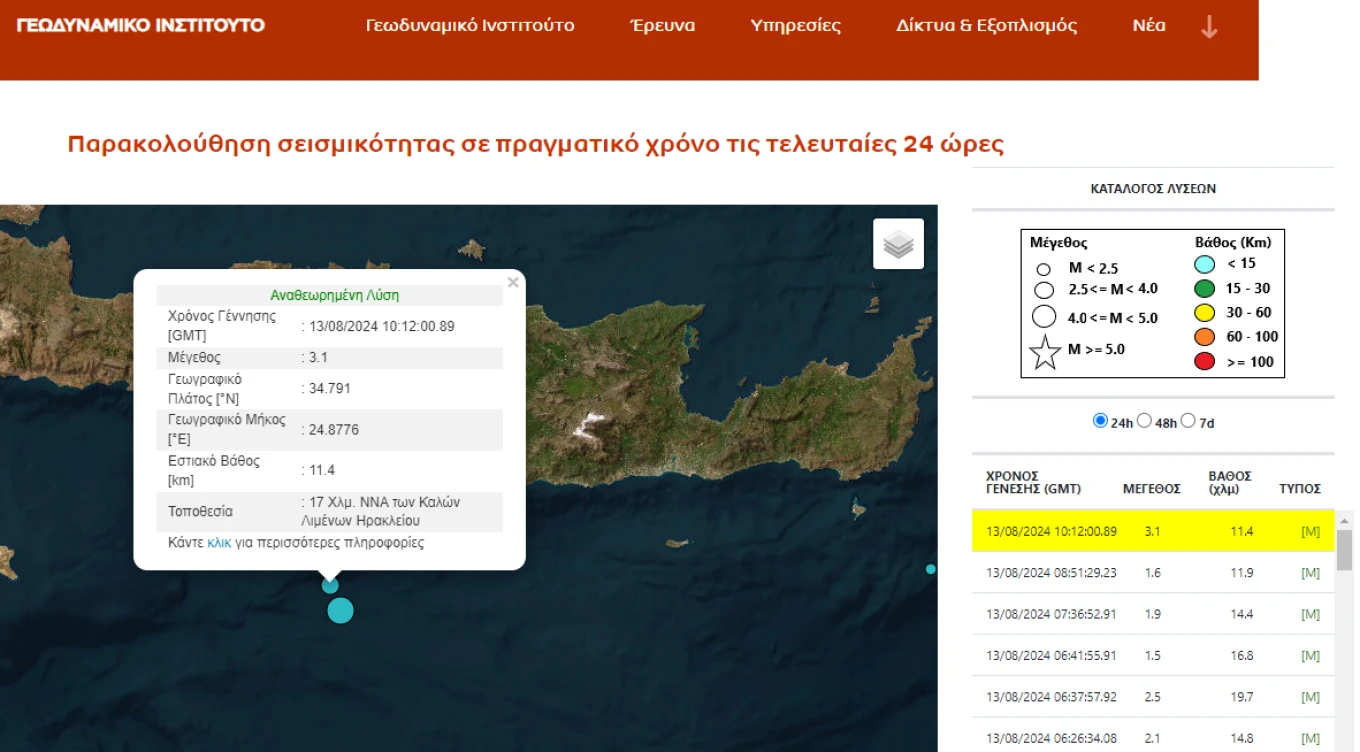Keep the 24h option selected
Image resolution: width=1360 pixels, height=752 pixels.
1101,422
